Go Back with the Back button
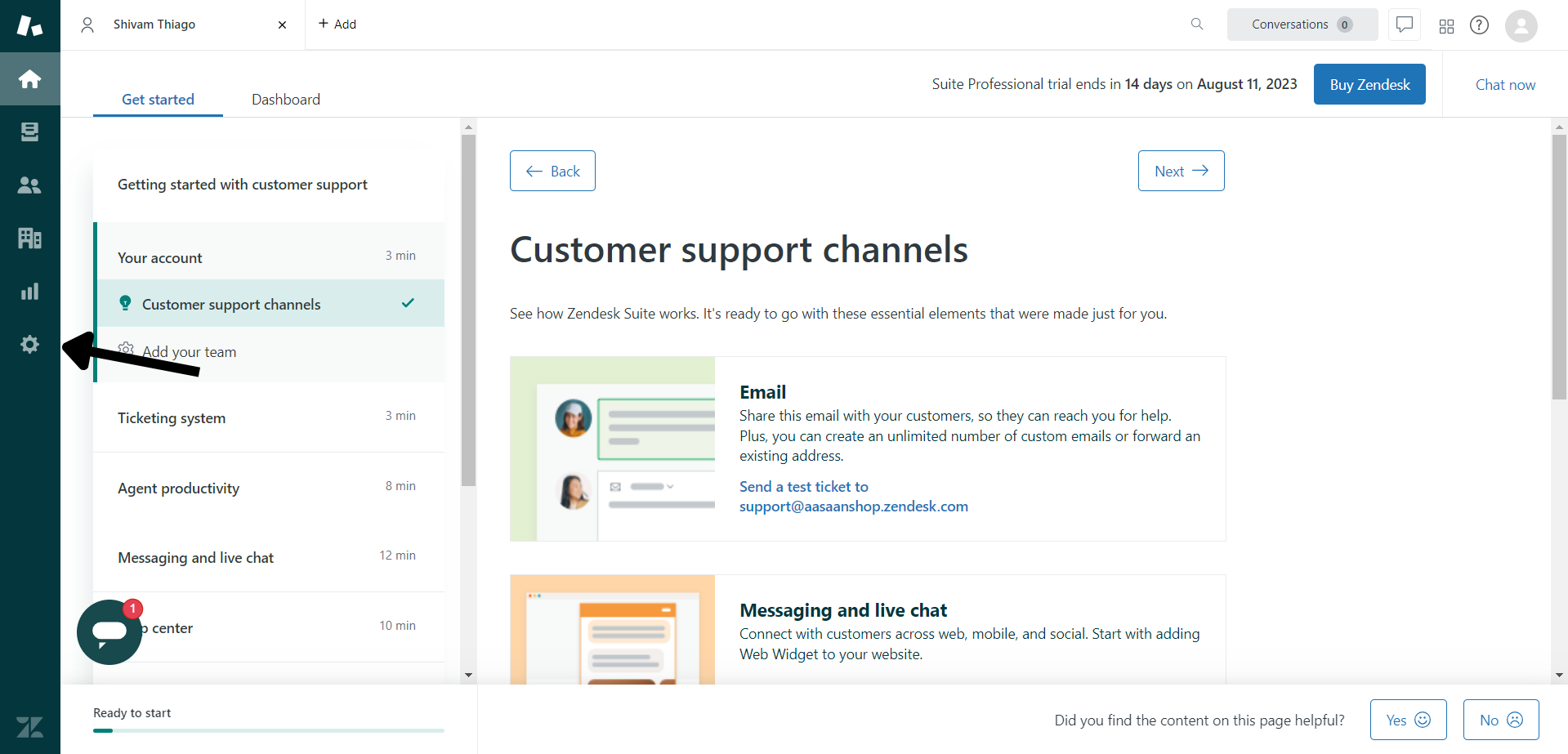This screenshot has height=754, width=1568. pyautogui.click(x=552, y=171)
